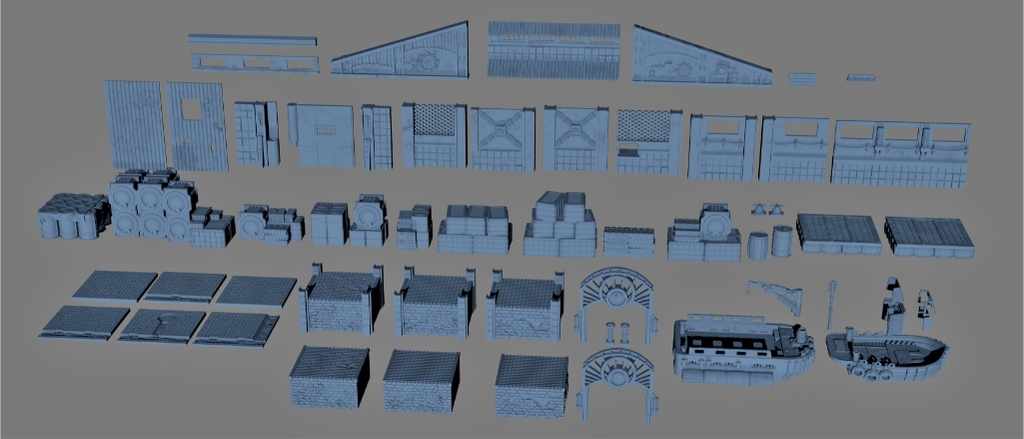
Task: Select the tall stacked crate pile
Action: tap(561, 225)
